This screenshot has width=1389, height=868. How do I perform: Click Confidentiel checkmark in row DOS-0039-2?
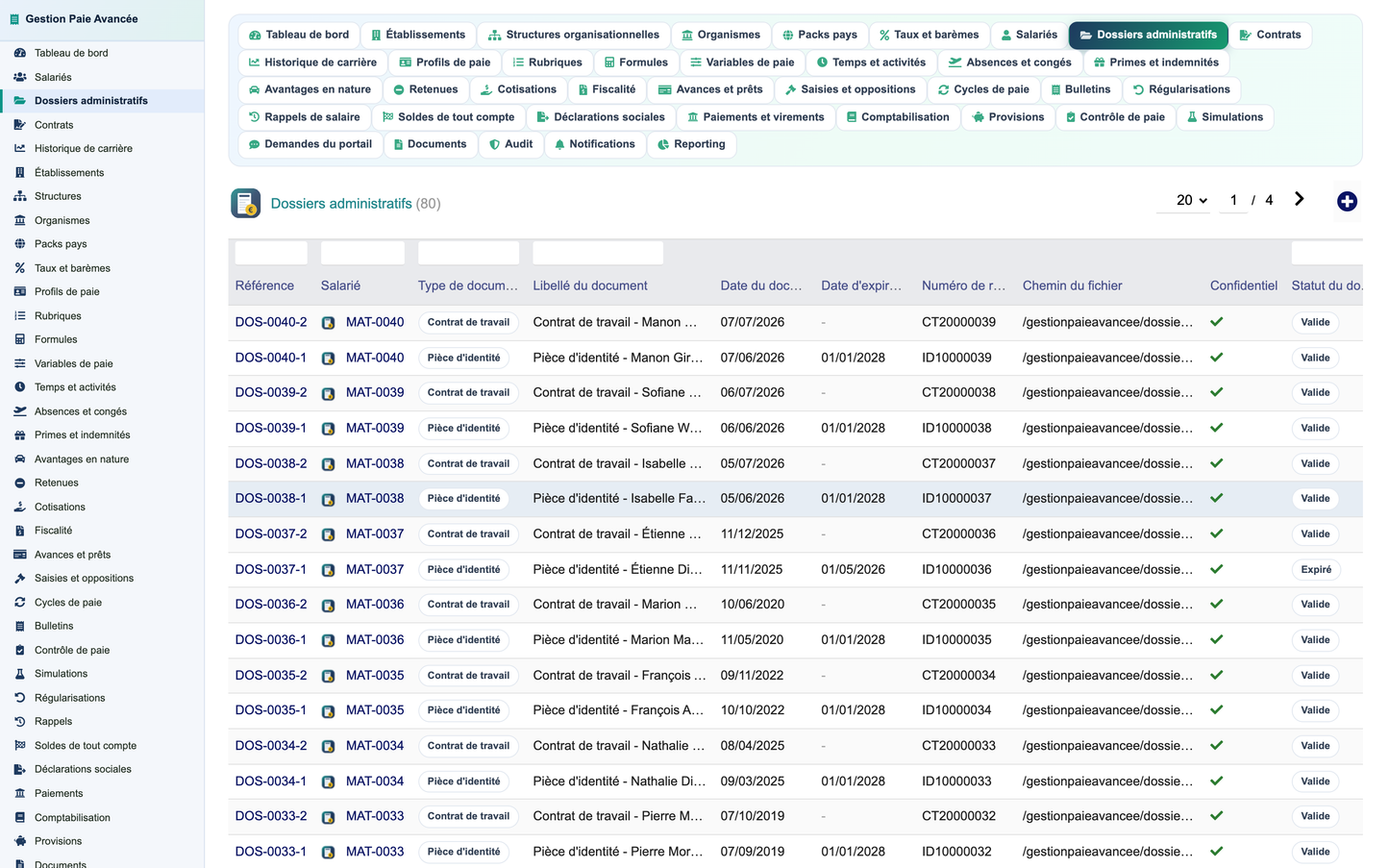pos(1216,392)
